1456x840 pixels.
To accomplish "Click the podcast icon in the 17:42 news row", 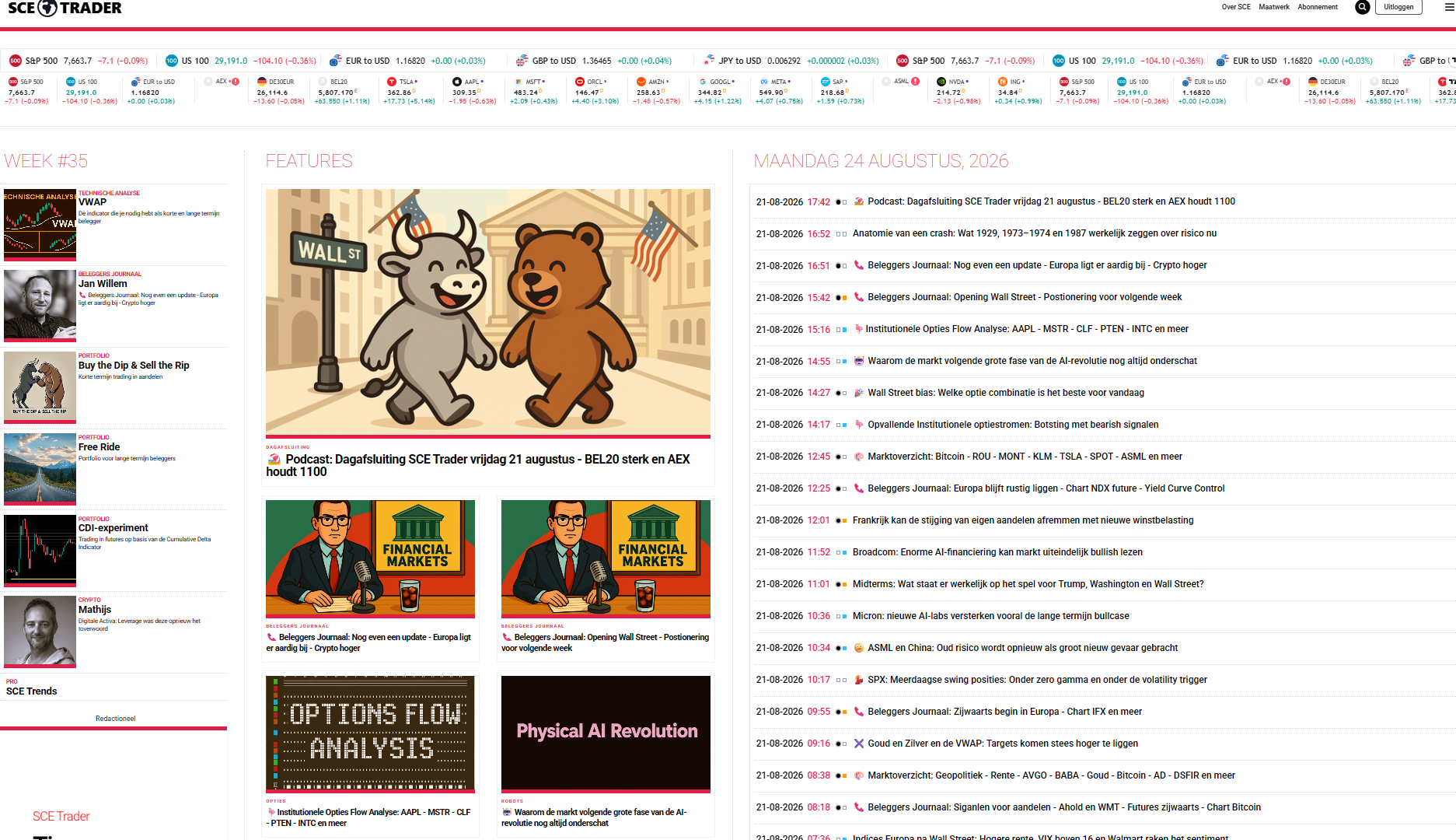I will (x=859, y=201).
